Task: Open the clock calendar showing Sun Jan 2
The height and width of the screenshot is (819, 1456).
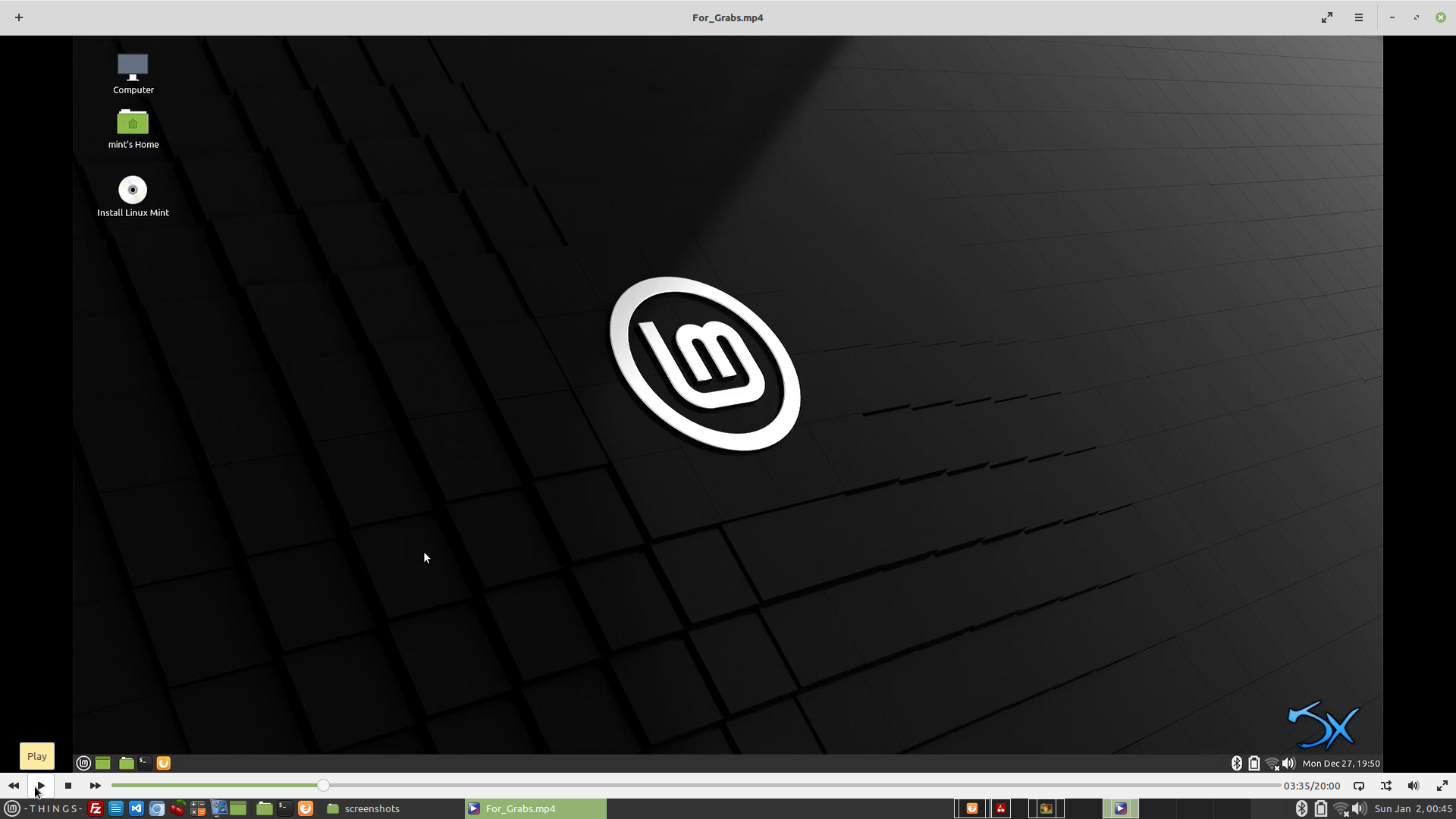Action: coord(1413,808)
